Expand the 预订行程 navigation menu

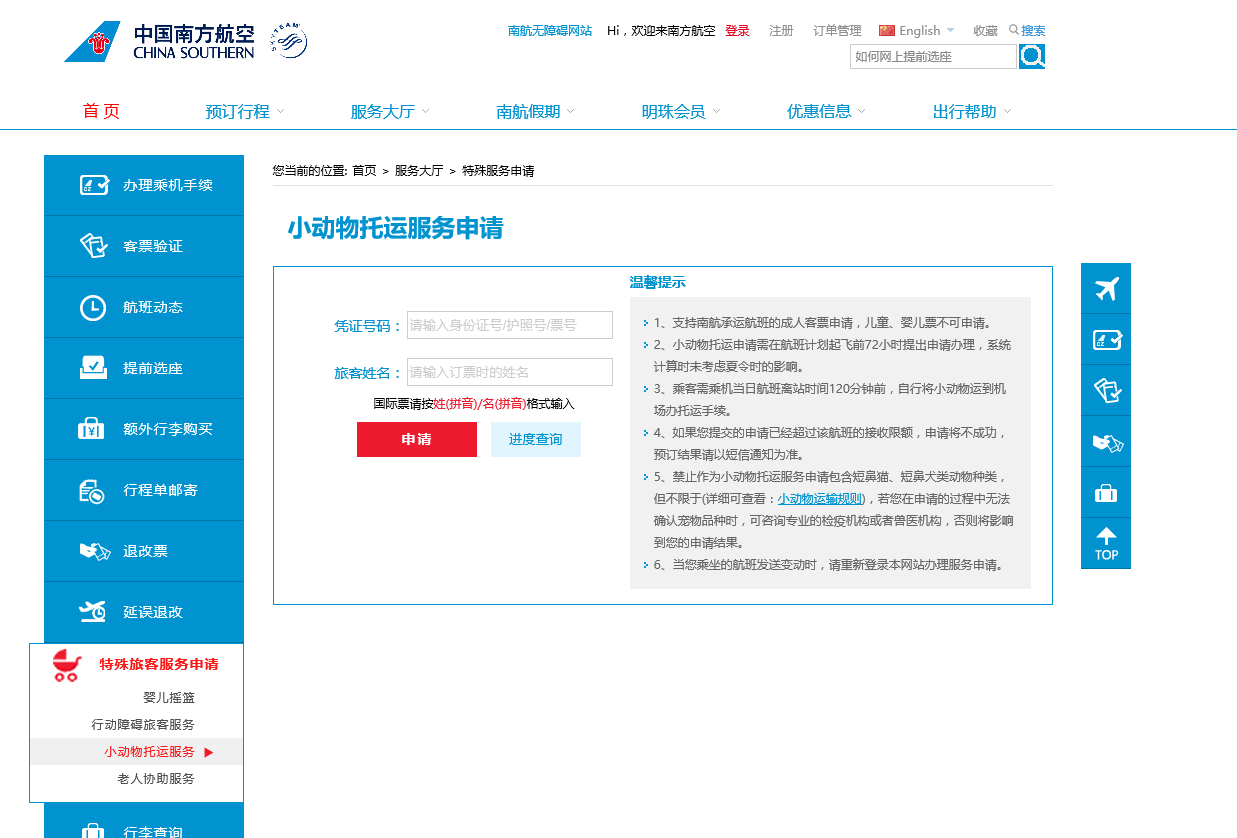click(x=245, y=111)
